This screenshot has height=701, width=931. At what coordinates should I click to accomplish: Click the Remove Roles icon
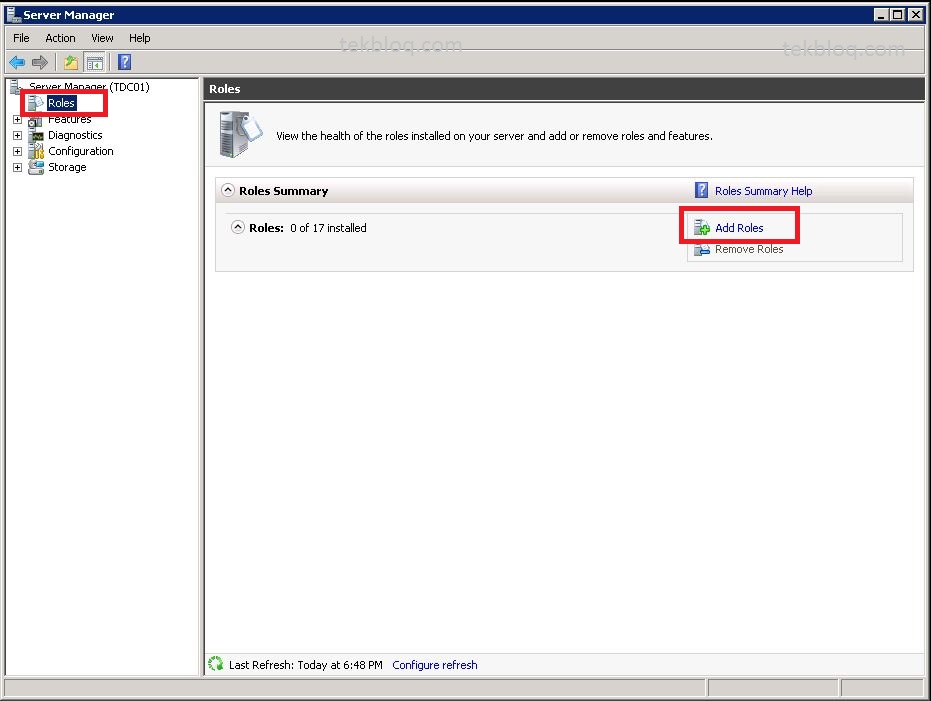click(x=702, y=249)
